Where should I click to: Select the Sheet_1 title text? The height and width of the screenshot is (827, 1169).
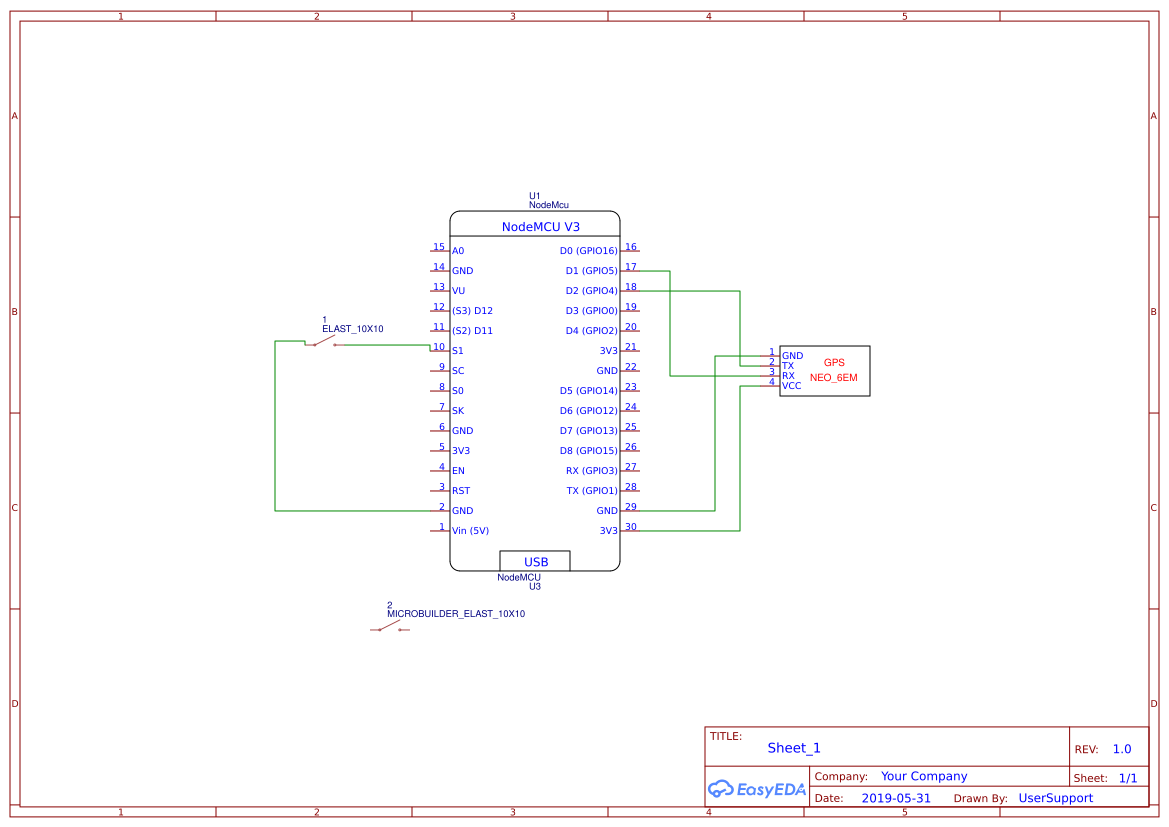point(793,747)
